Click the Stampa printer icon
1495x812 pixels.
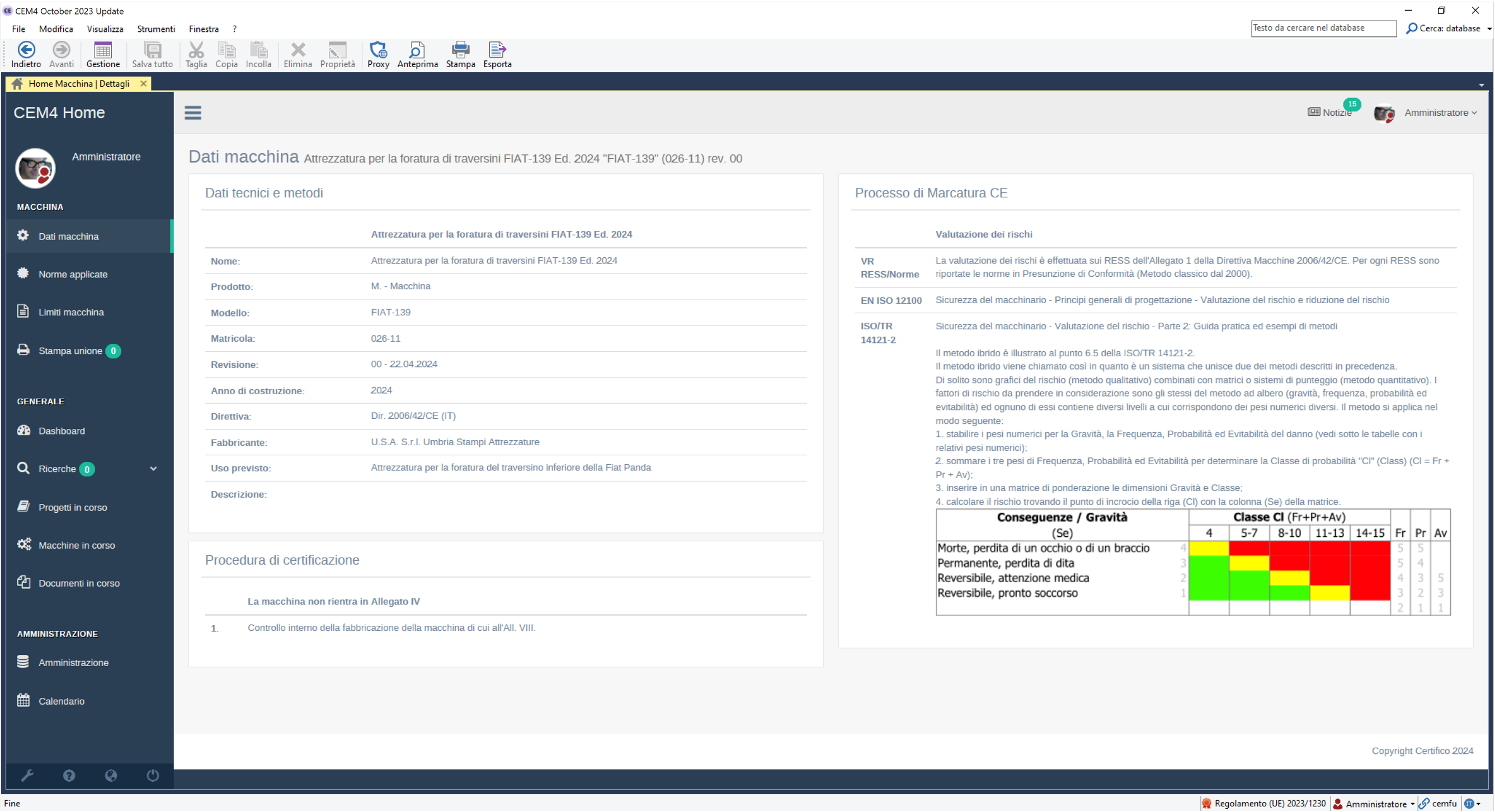(x=460, y=50)
